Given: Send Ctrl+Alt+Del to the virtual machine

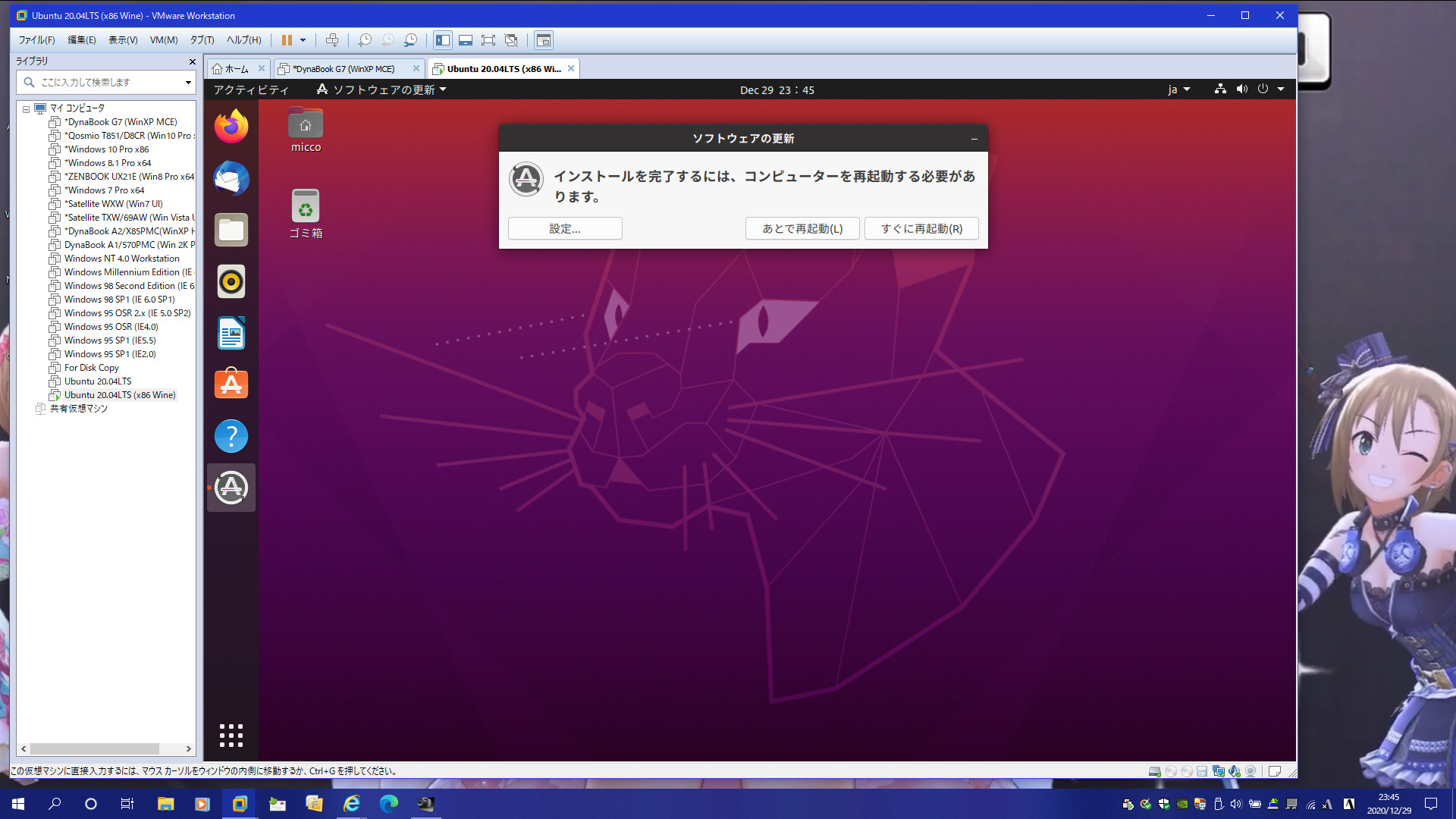Looking at the screenshot, I should [x=332, y=40].
